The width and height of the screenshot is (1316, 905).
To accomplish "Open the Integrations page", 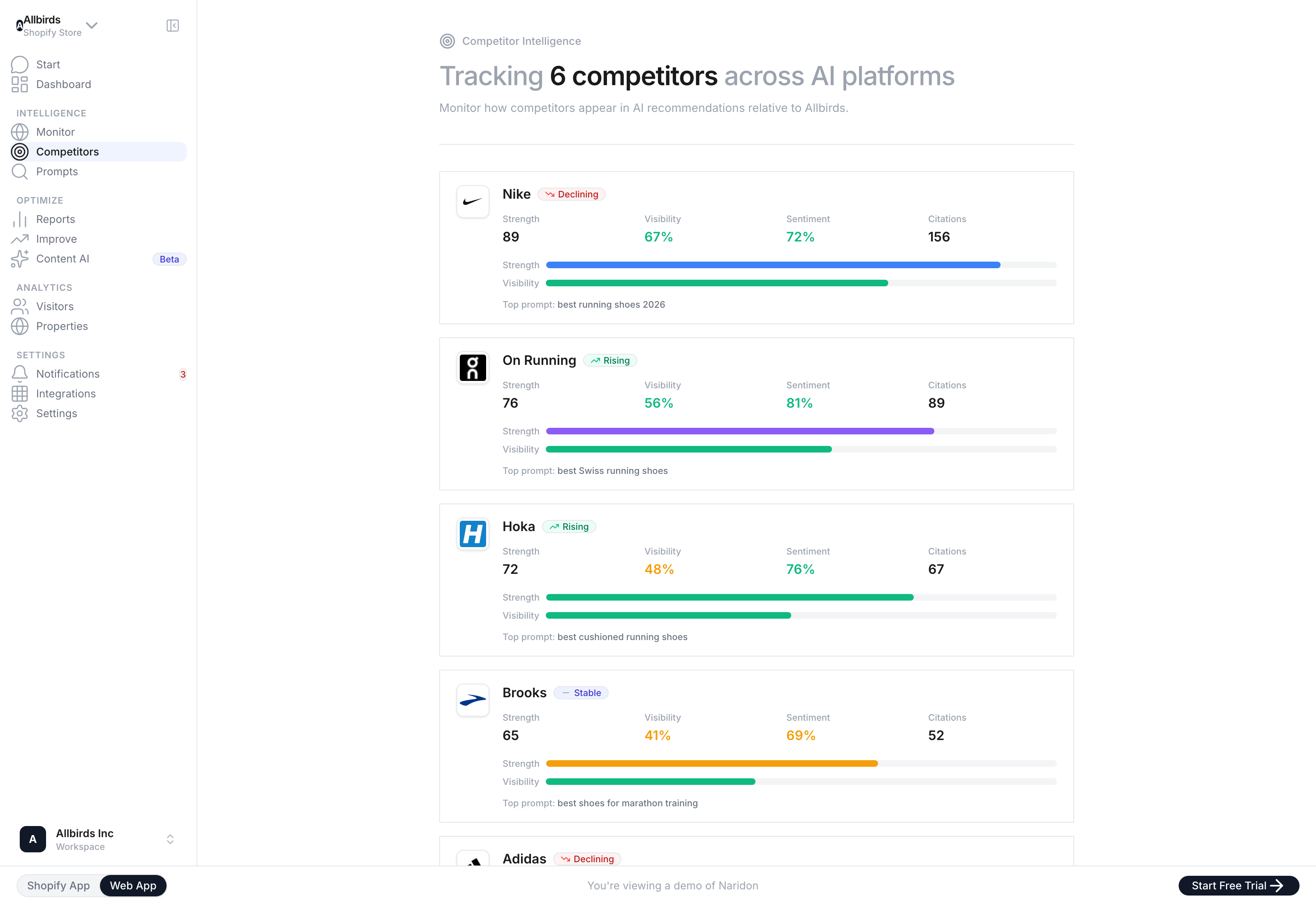I will (99, 394).
